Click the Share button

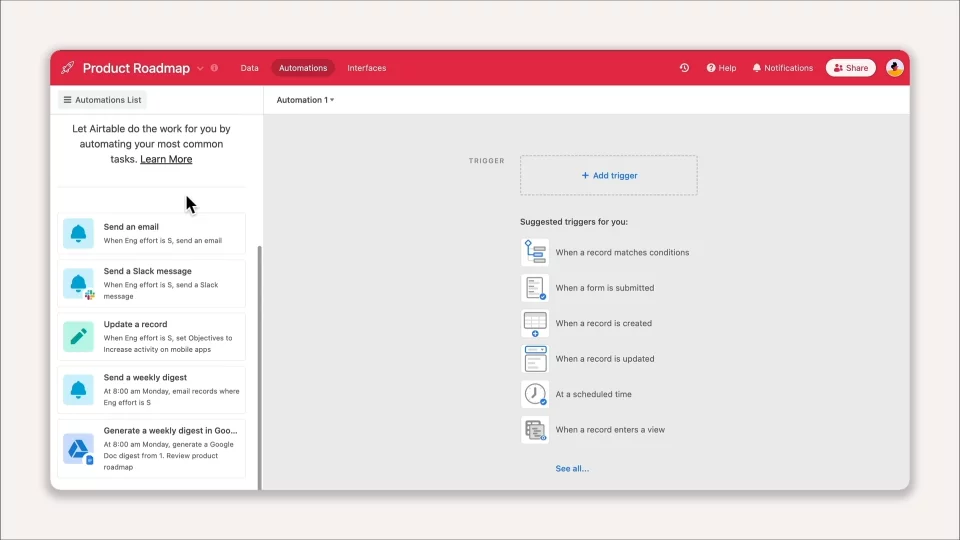(850, 68)
